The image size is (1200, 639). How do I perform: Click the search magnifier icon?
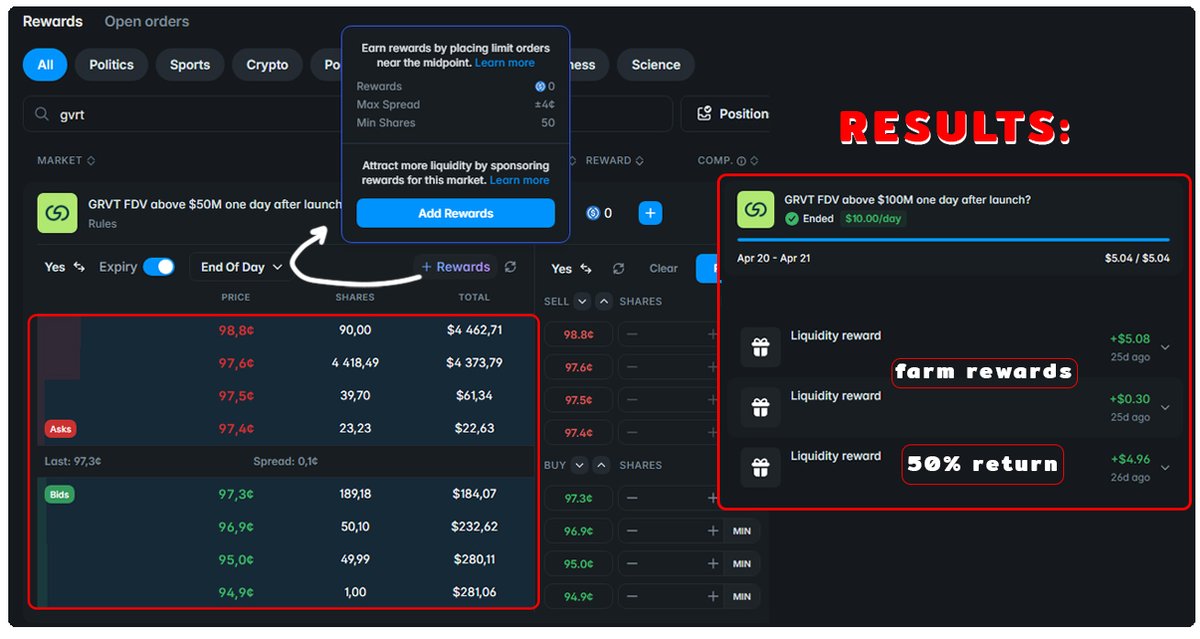[x=42, y=115]
